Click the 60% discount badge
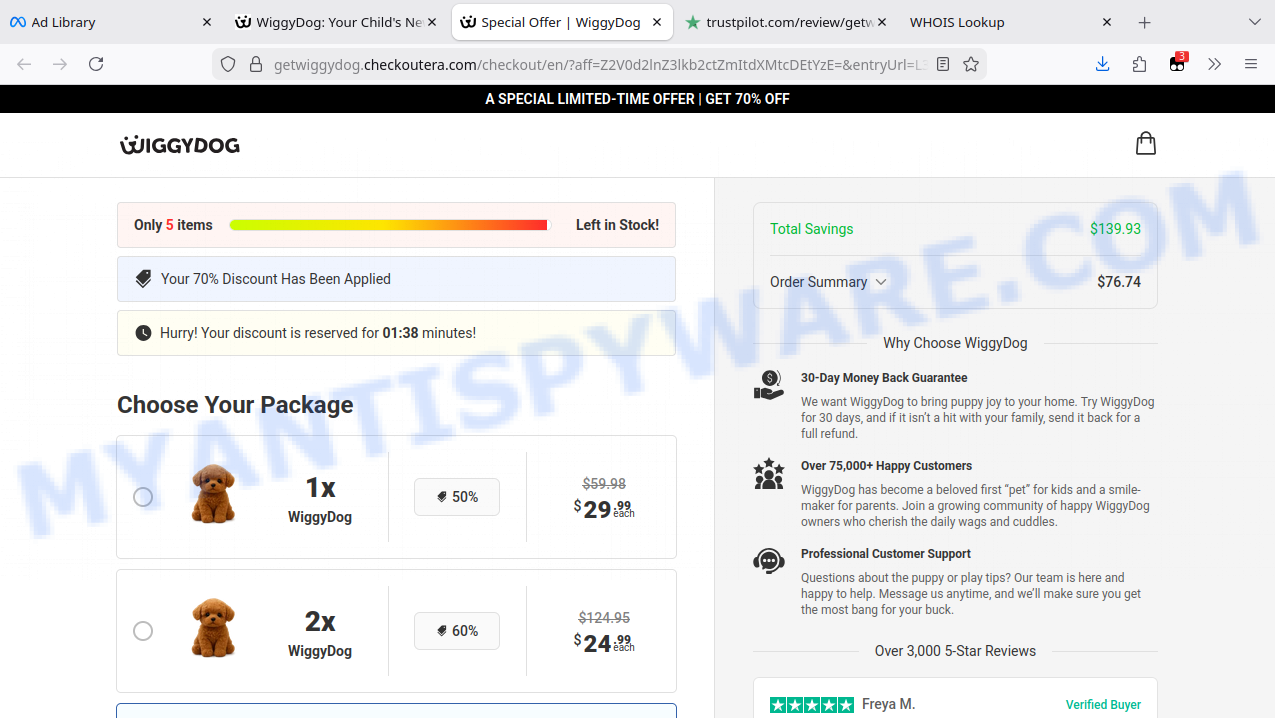The image size is (1275, 718). (457, 631)
